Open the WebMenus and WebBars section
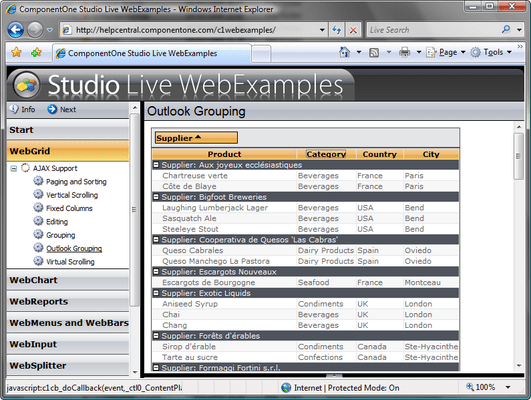 coord(68,323)
